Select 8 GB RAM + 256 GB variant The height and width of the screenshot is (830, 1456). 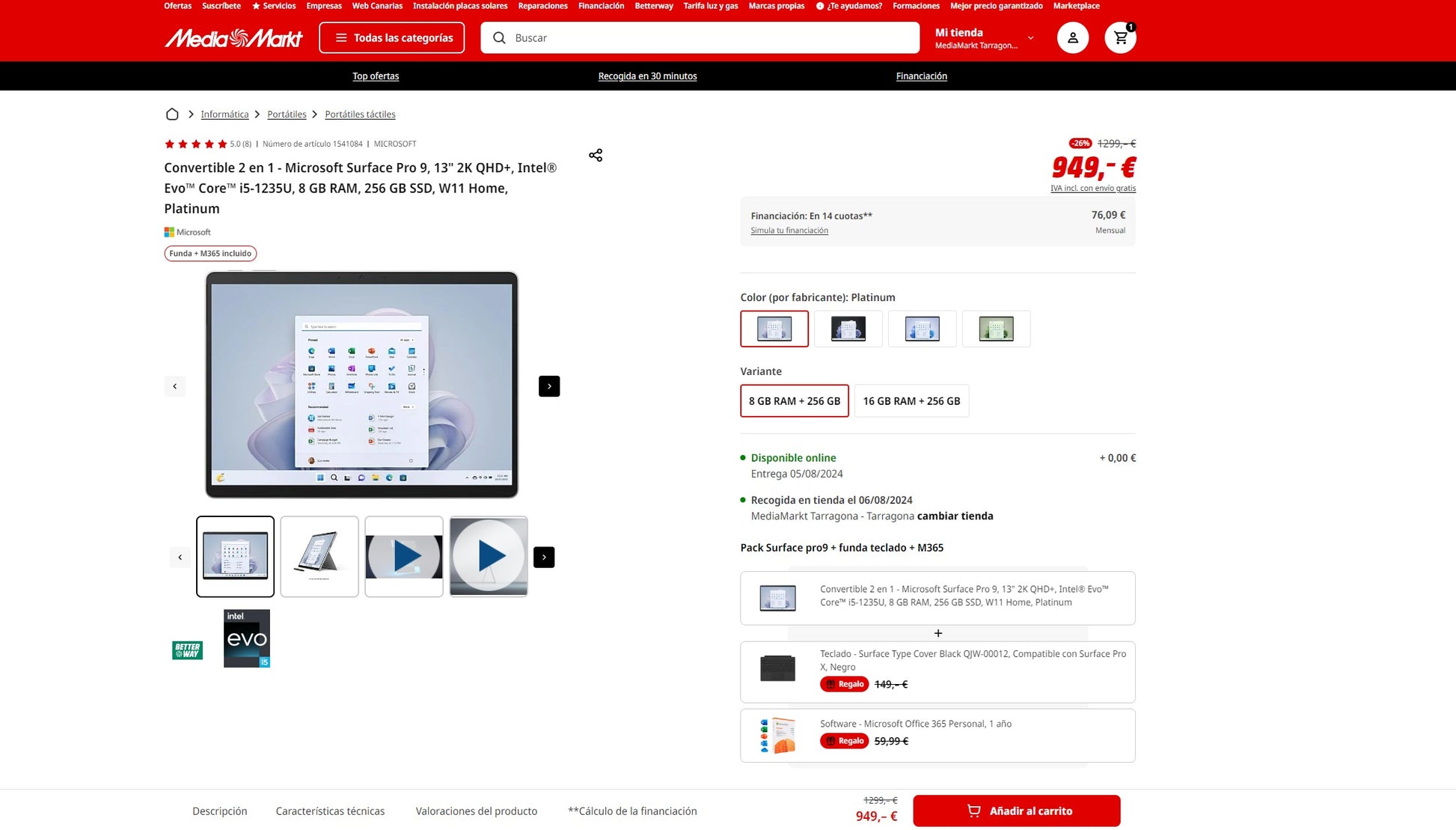point(795,400)
